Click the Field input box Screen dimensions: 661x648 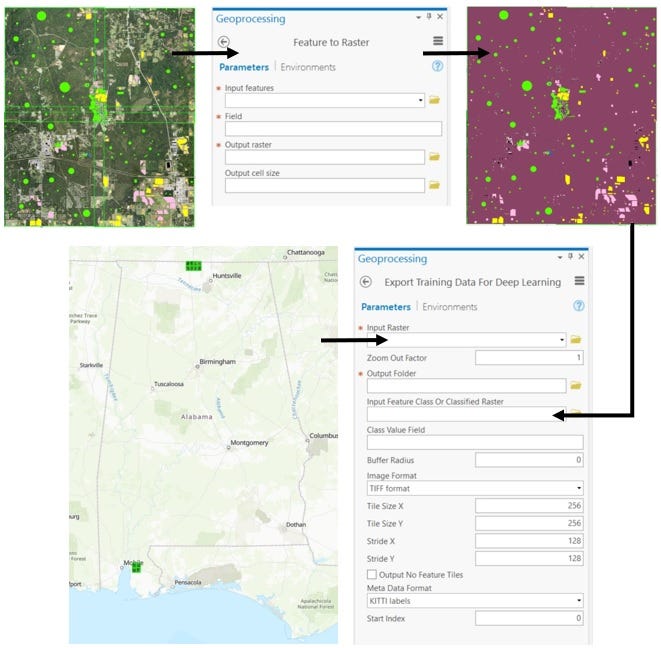(x=333, y=129)
